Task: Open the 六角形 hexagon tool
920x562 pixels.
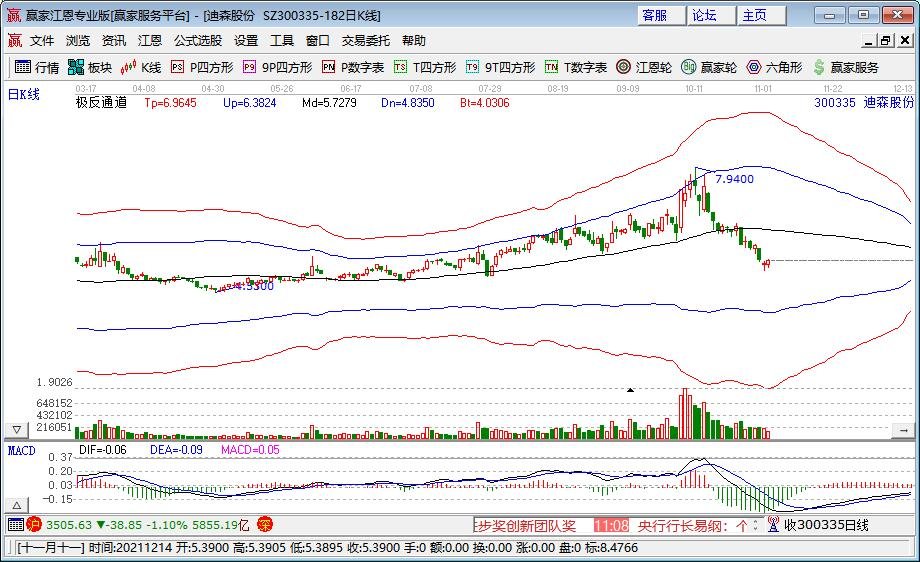Action: tap(774, 67)
